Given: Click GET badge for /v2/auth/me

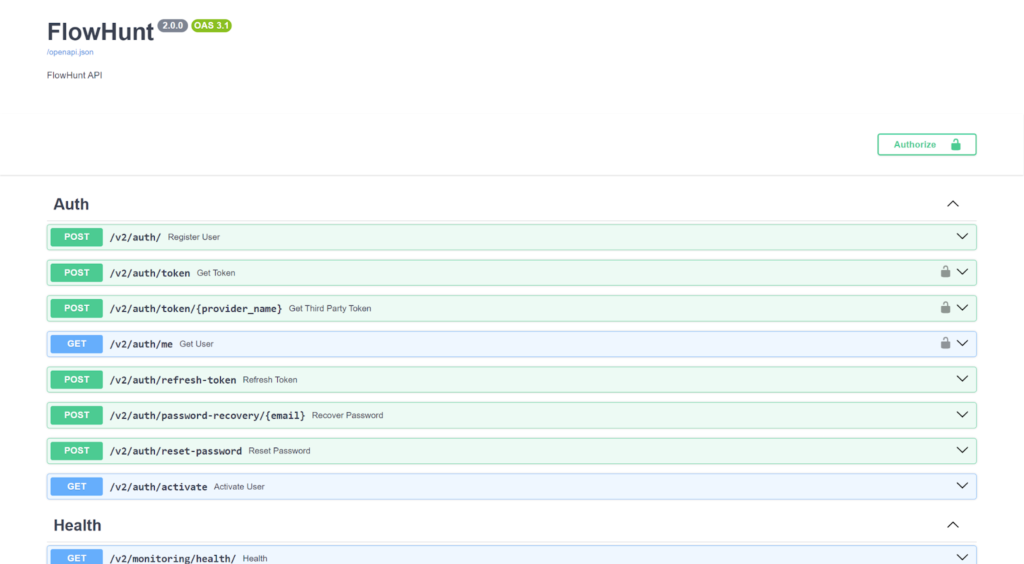Looking at the screenshot, I should point(76,344).
